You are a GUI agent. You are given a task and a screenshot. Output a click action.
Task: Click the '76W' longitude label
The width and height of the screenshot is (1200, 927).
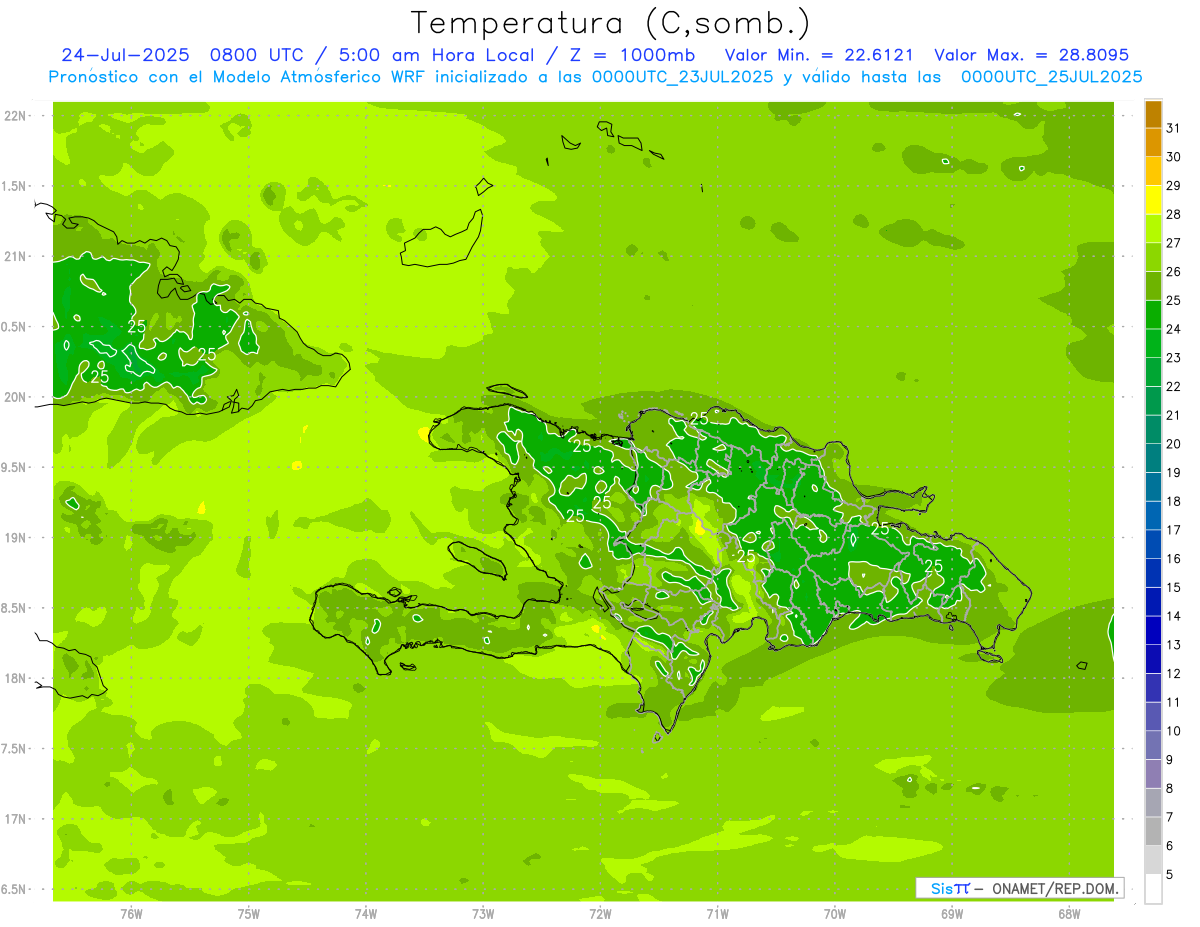(131, 913)
